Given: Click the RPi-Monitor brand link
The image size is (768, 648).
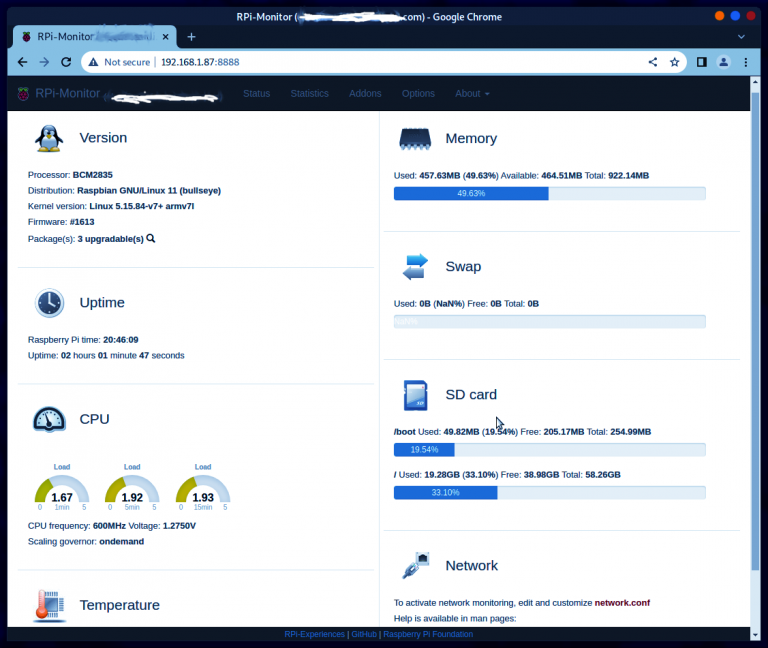Looking at the screenshot, I should coord(68,94).
